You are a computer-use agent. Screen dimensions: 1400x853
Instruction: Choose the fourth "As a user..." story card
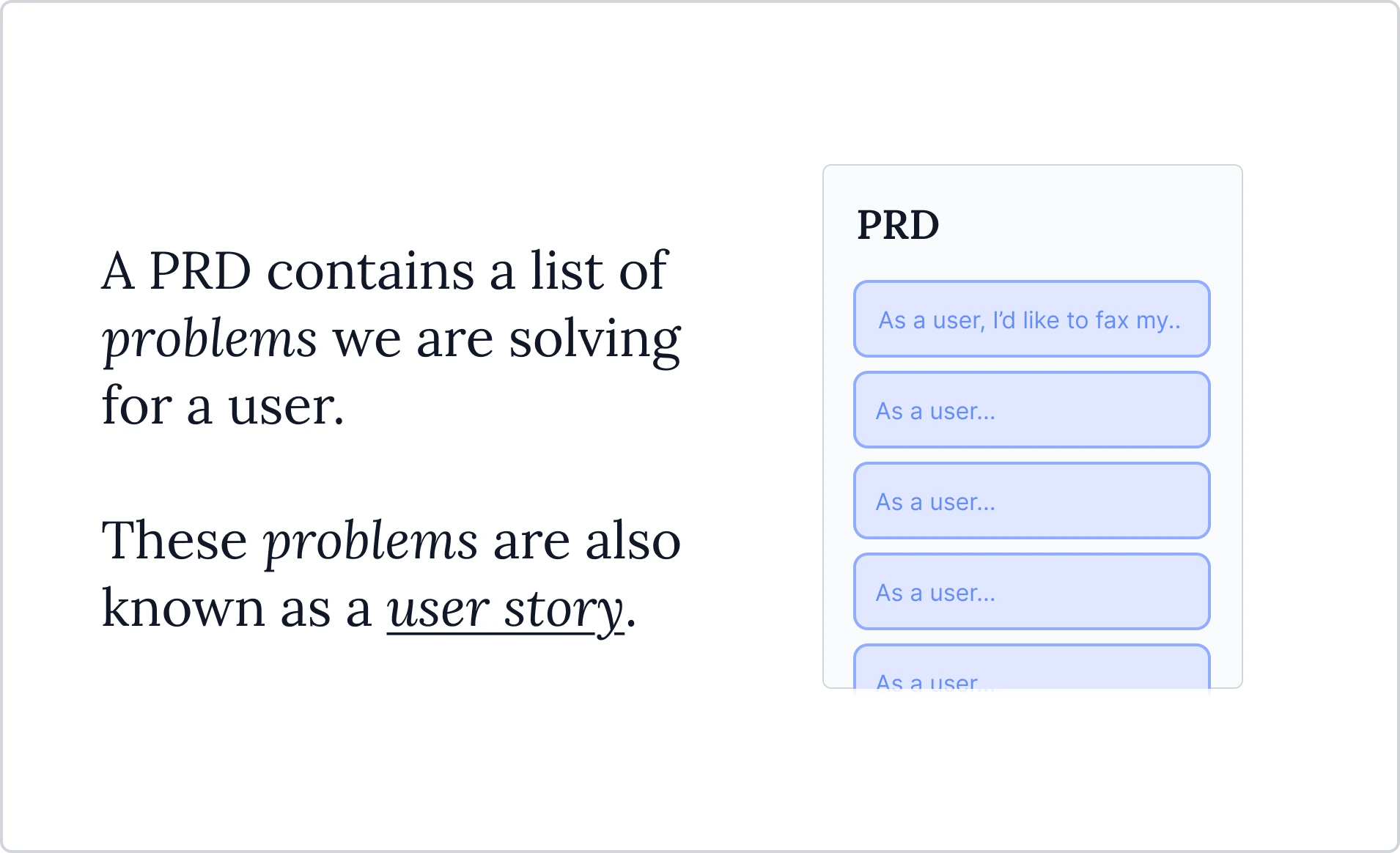pyautogui.click(x=1031, y=592)
